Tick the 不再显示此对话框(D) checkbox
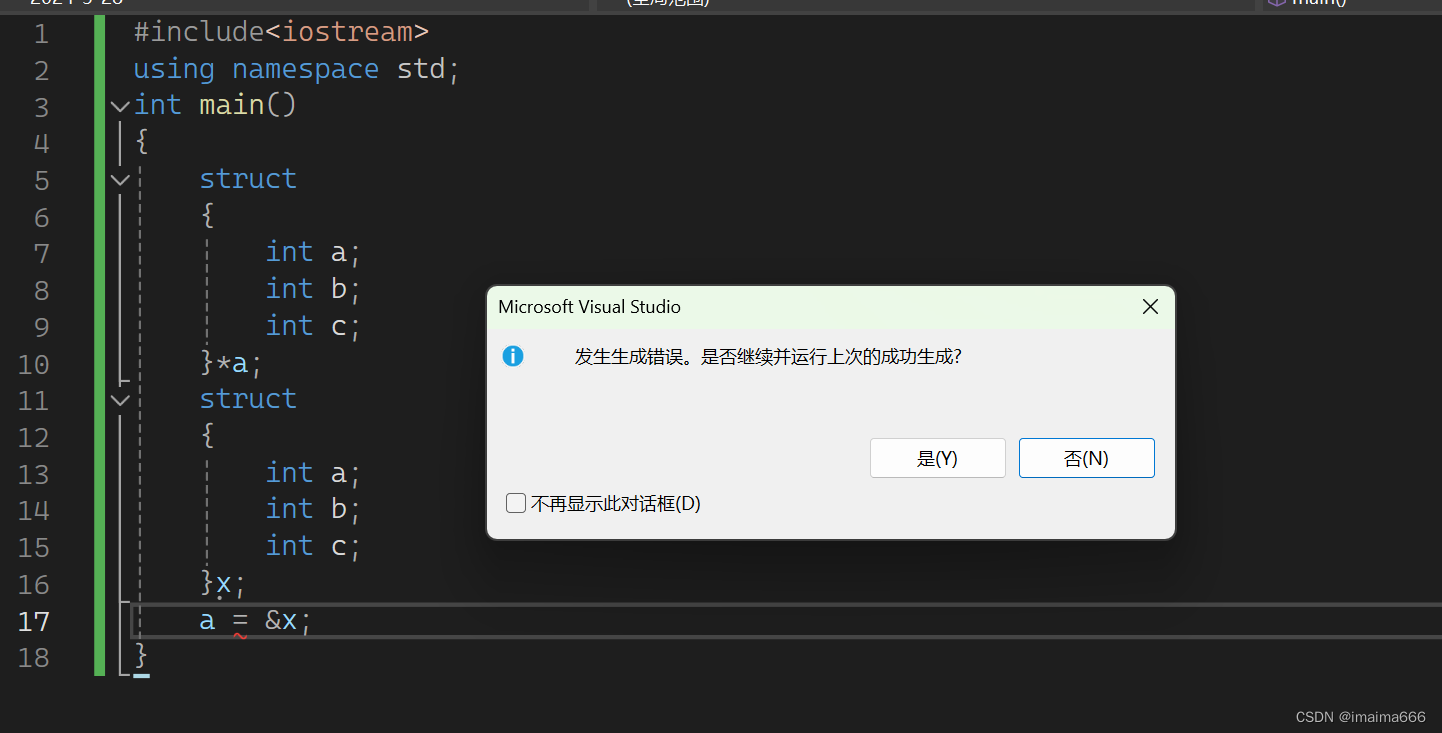The image size is (1442, 733). coord(516,503)
